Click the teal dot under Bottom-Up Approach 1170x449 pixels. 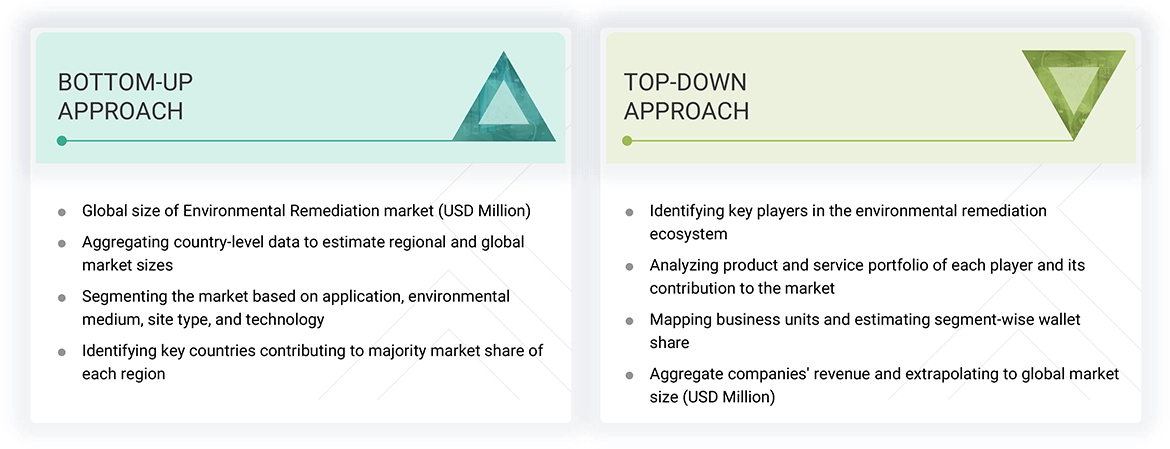(x=62, y=141)
